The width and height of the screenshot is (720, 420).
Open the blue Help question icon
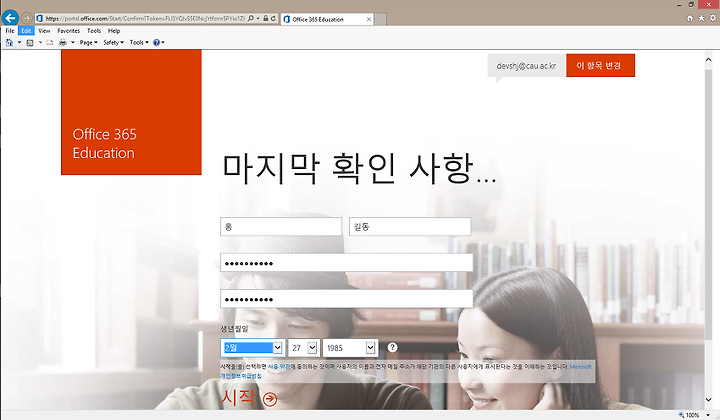coord(158,42)
